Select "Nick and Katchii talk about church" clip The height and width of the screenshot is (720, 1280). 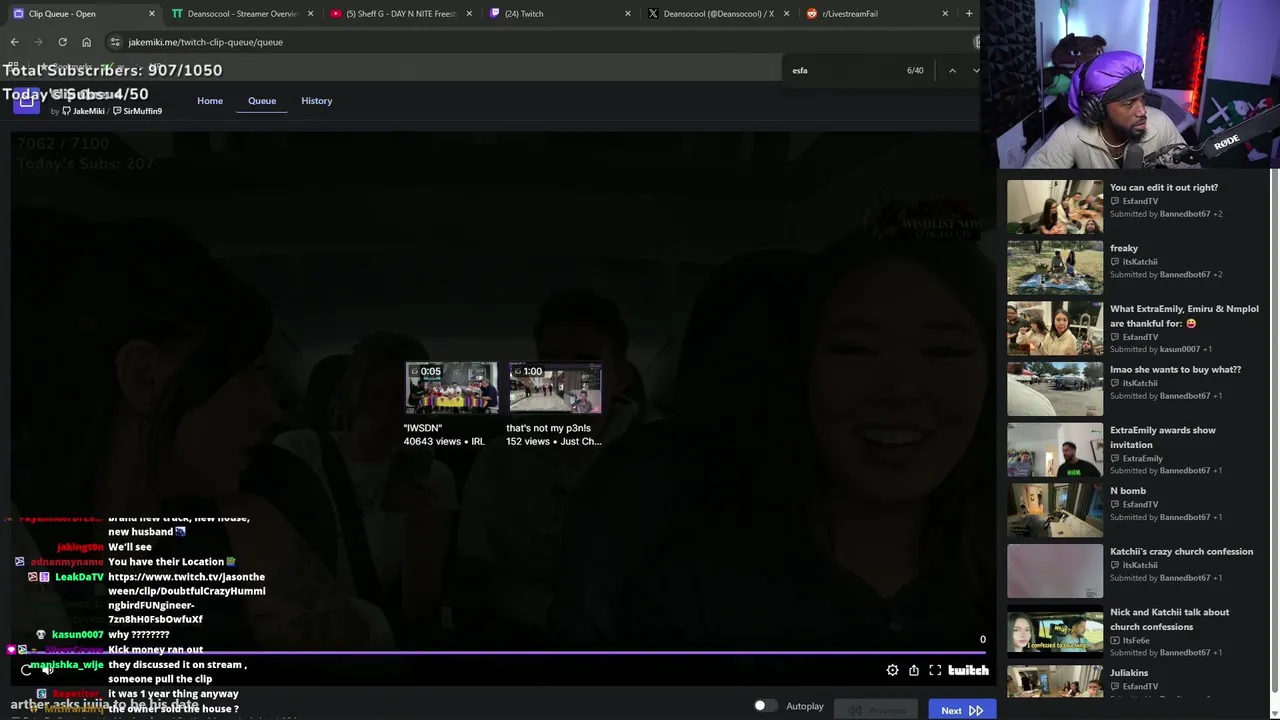[1135, 632]
